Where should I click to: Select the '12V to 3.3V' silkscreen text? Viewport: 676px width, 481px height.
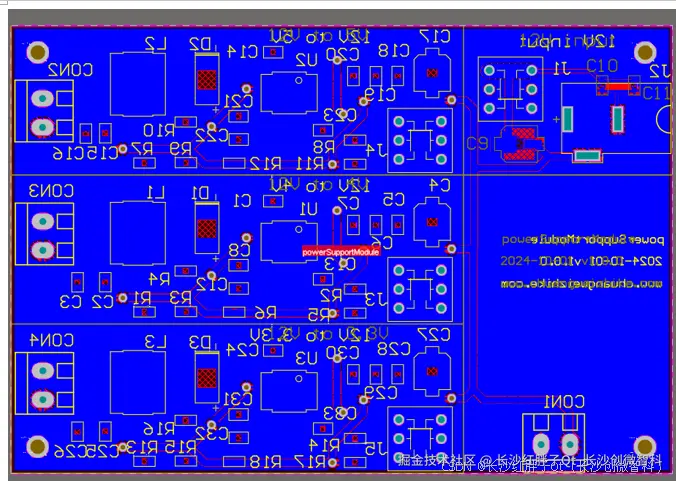pyautogui.click(x=319, y=335)
